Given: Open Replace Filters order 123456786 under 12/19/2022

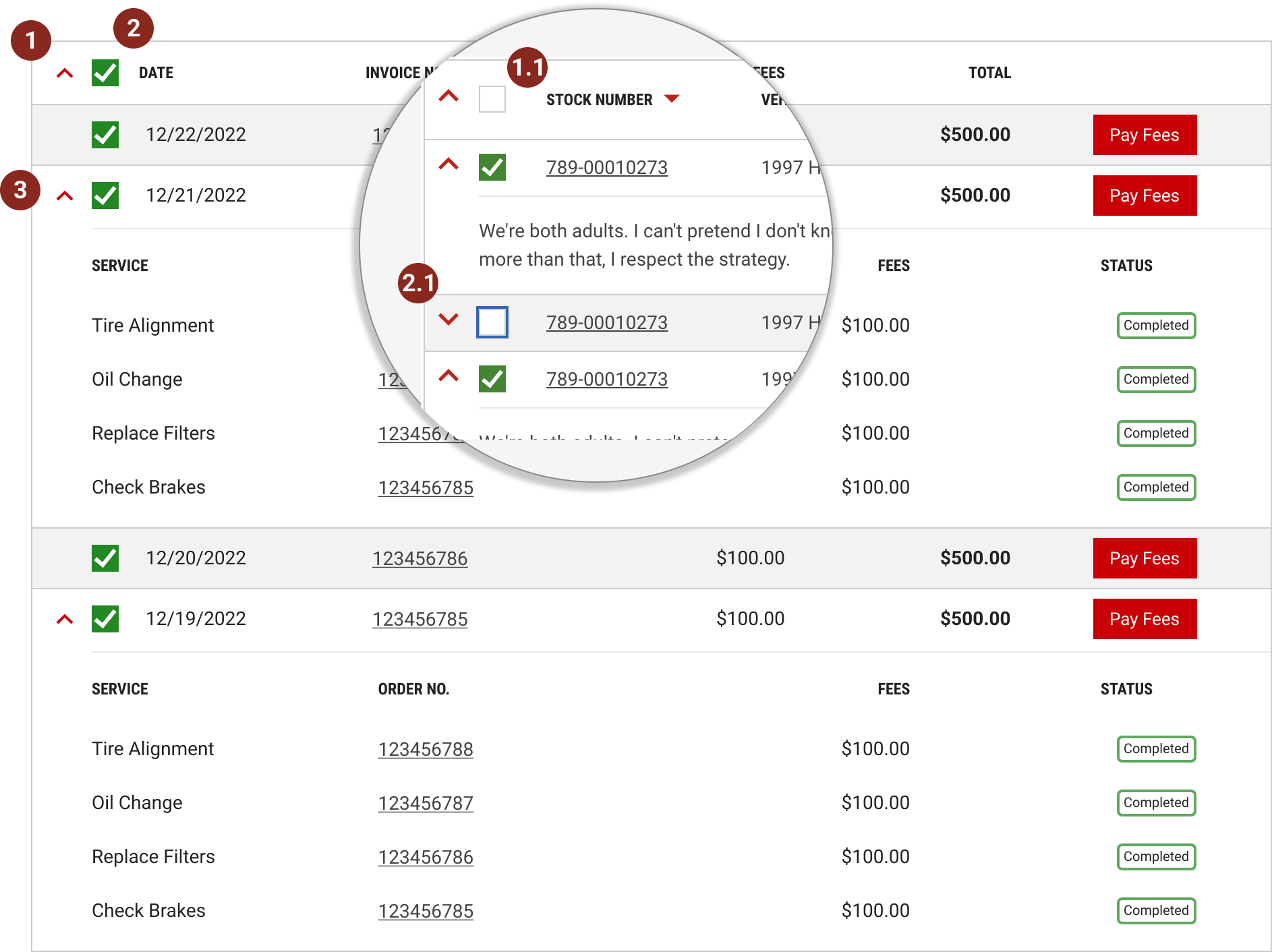Looking at the screenshot, I should tap(426, 857).
